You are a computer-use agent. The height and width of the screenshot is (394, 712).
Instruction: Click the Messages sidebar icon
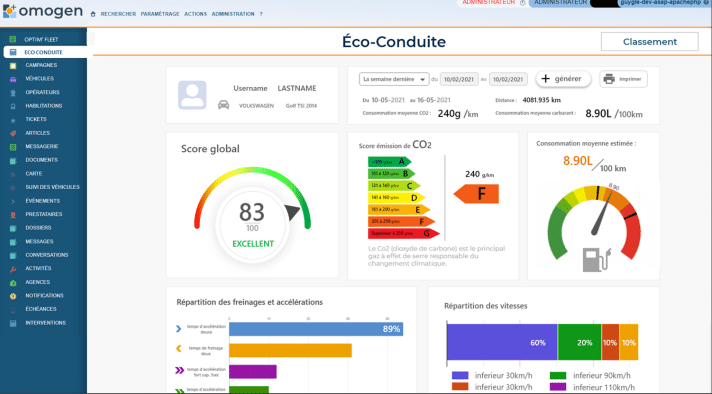[x=13, y=242]
